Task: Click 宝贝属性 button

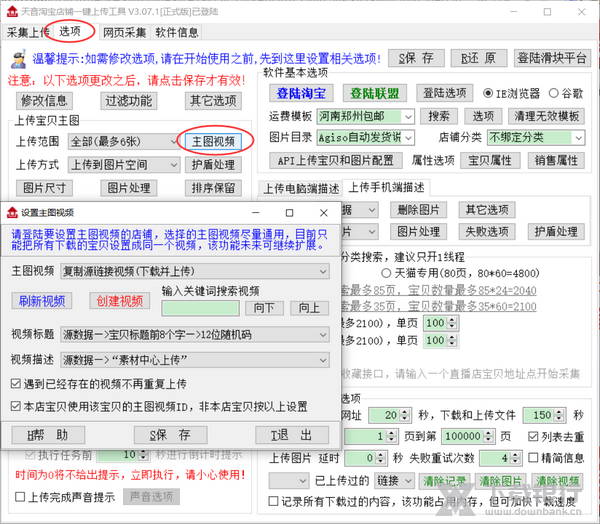Action: [490, 161]
